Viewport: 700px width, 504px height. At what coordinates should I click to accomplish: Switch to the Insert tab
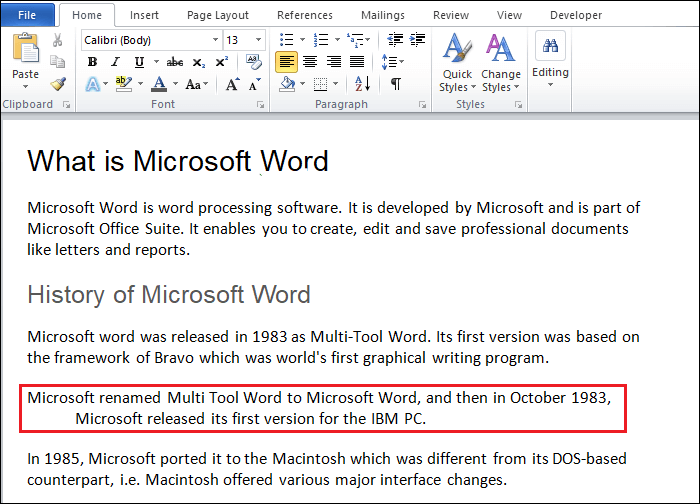[144, 15]
